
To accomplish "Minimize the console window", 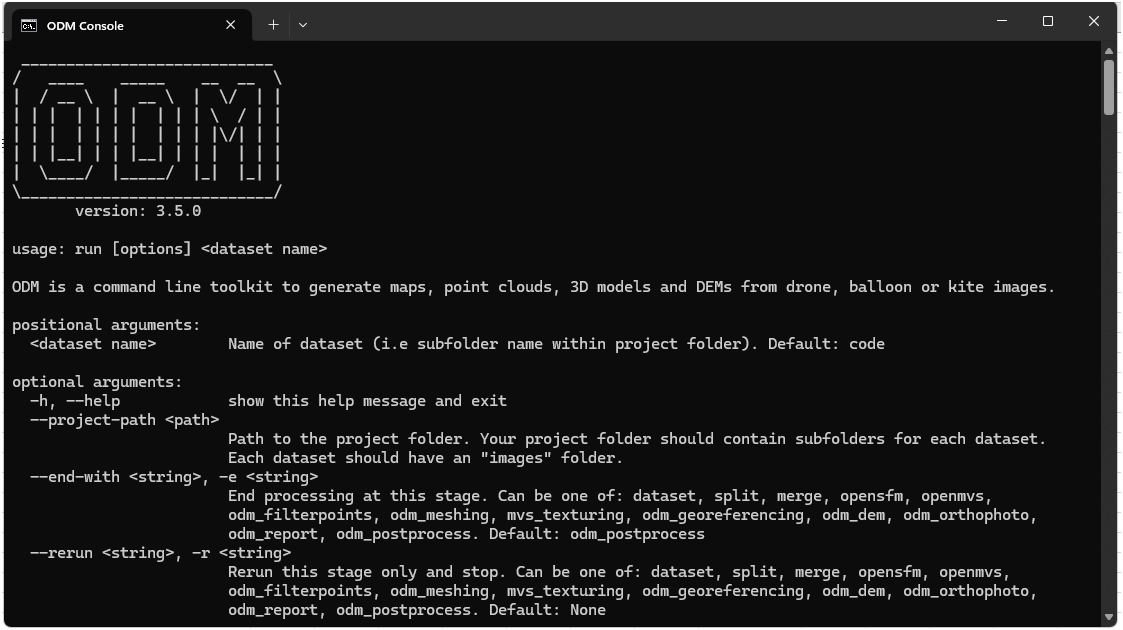I will tap(1001, 21).
